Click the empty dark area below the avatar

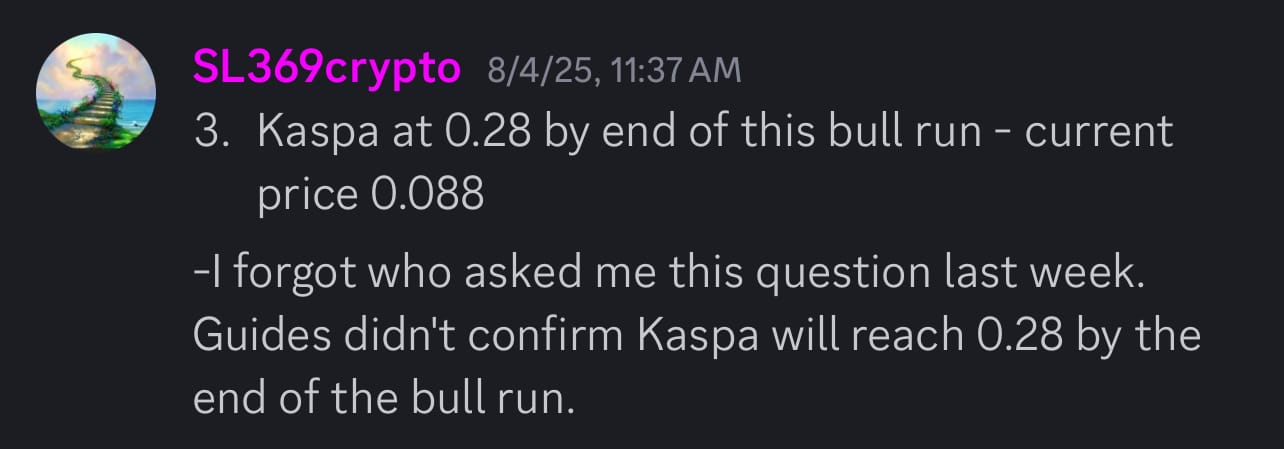coord(96,300)
